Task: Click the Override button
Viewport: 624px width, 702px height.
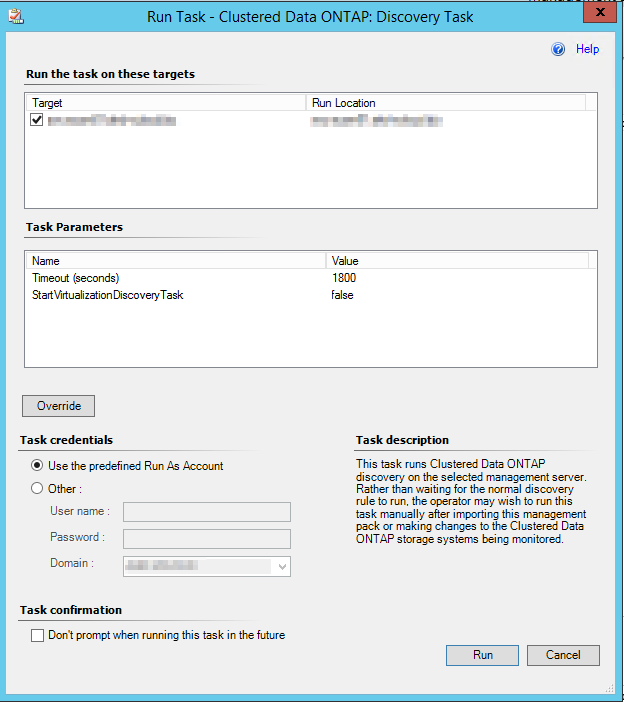Action: tap(59, 406)
